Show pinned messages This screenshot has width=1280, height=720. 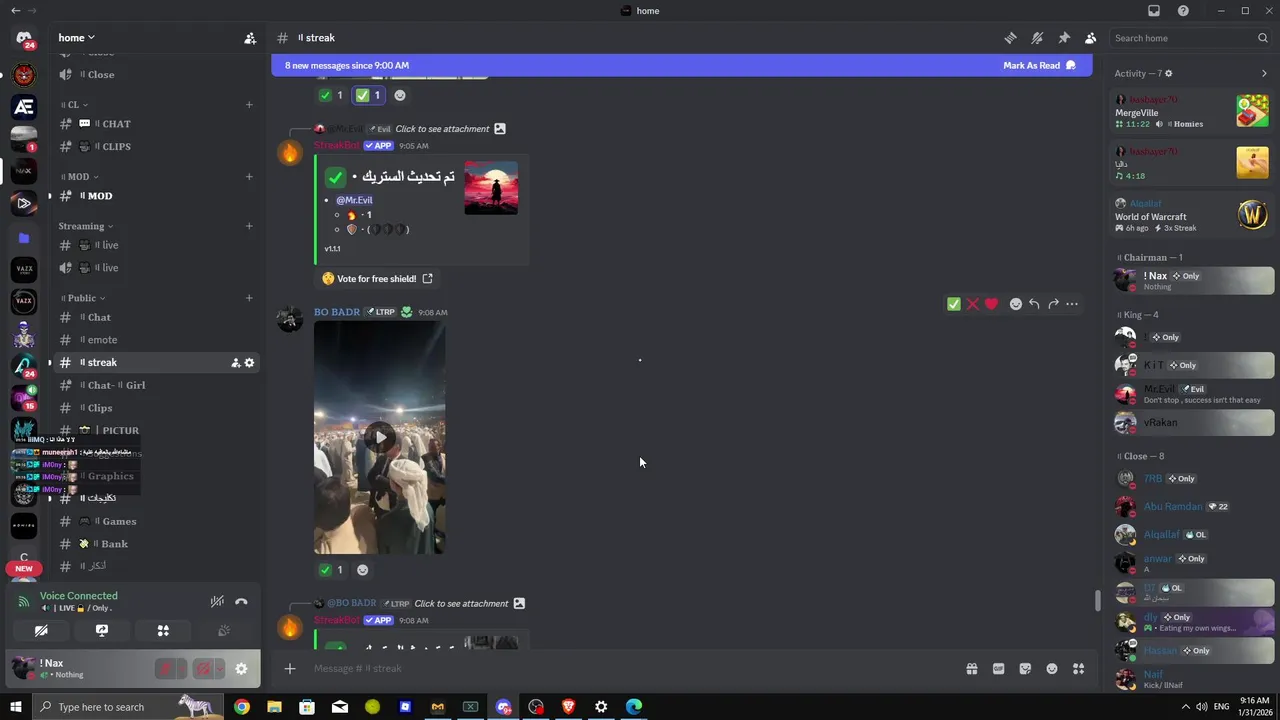1064,38
